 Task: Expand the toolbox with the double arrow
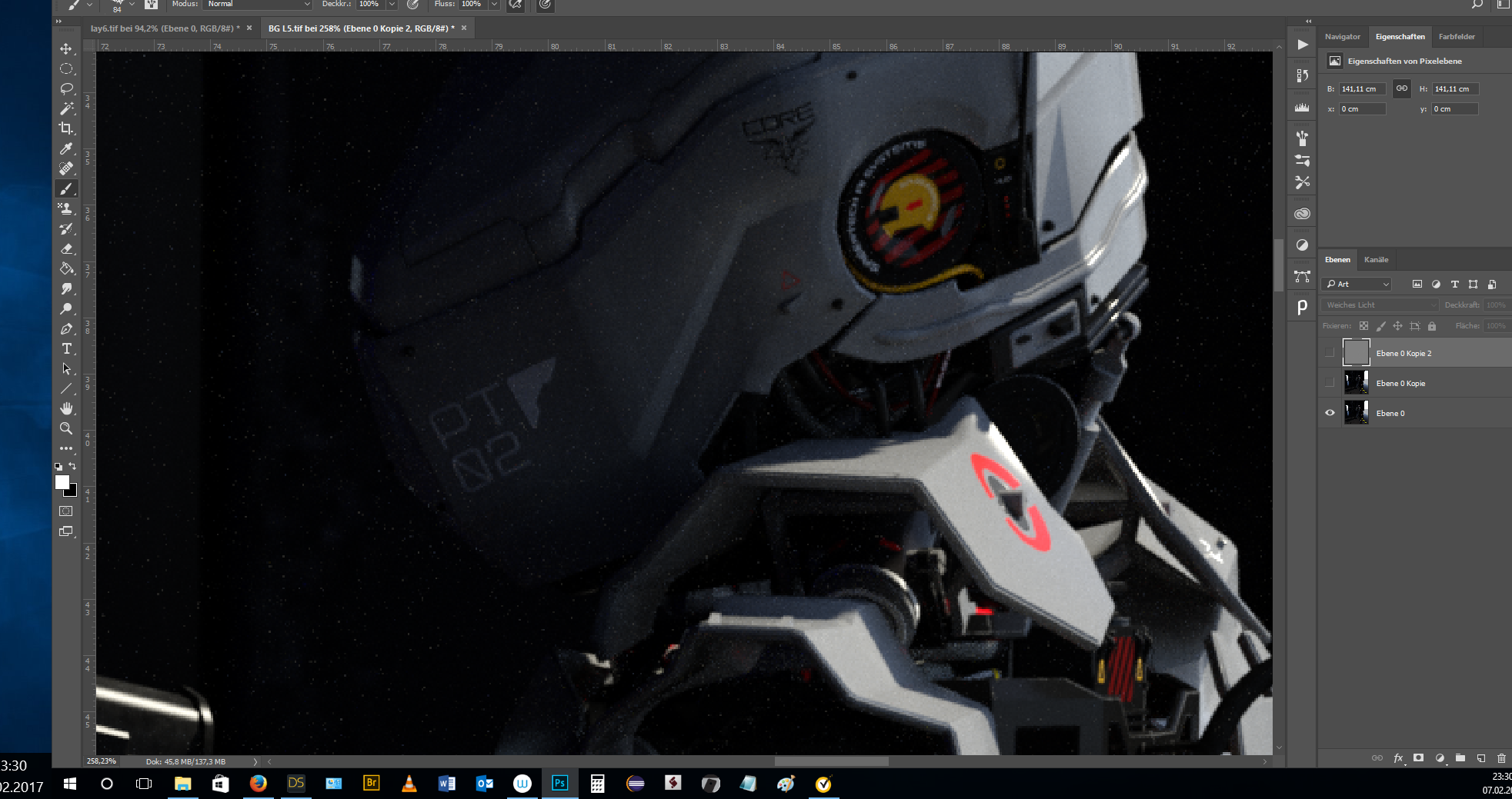(58, 22)
